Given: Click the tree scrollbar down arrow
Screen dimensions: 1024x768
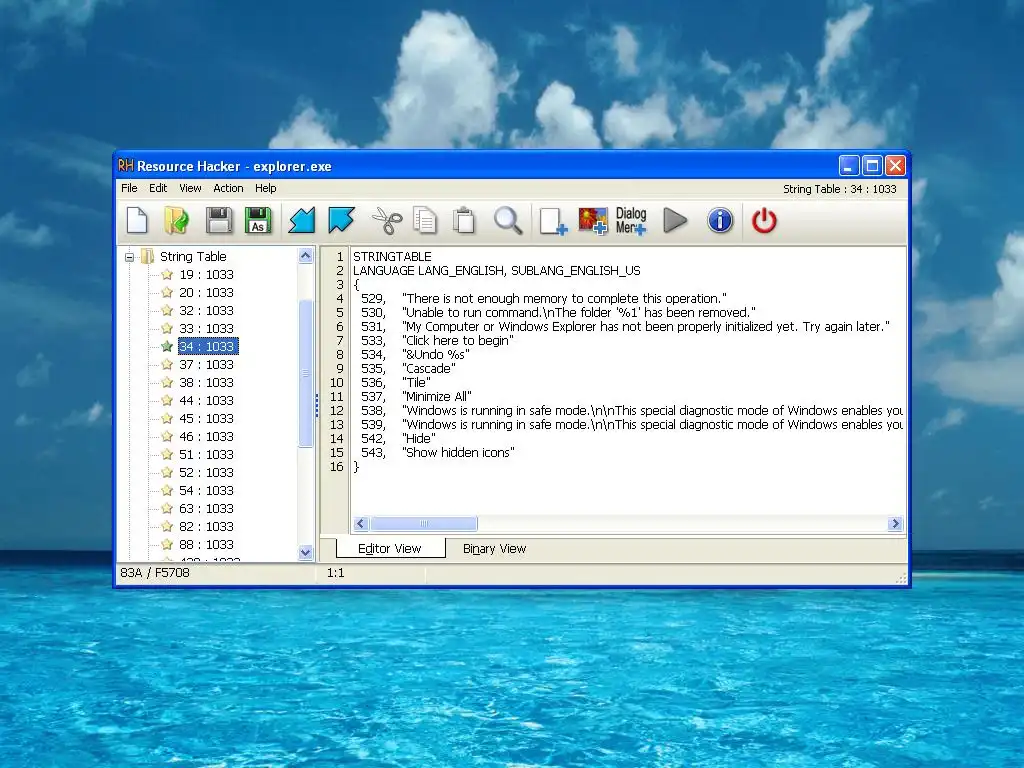Looking at the screenshot, I should (305, 552).
